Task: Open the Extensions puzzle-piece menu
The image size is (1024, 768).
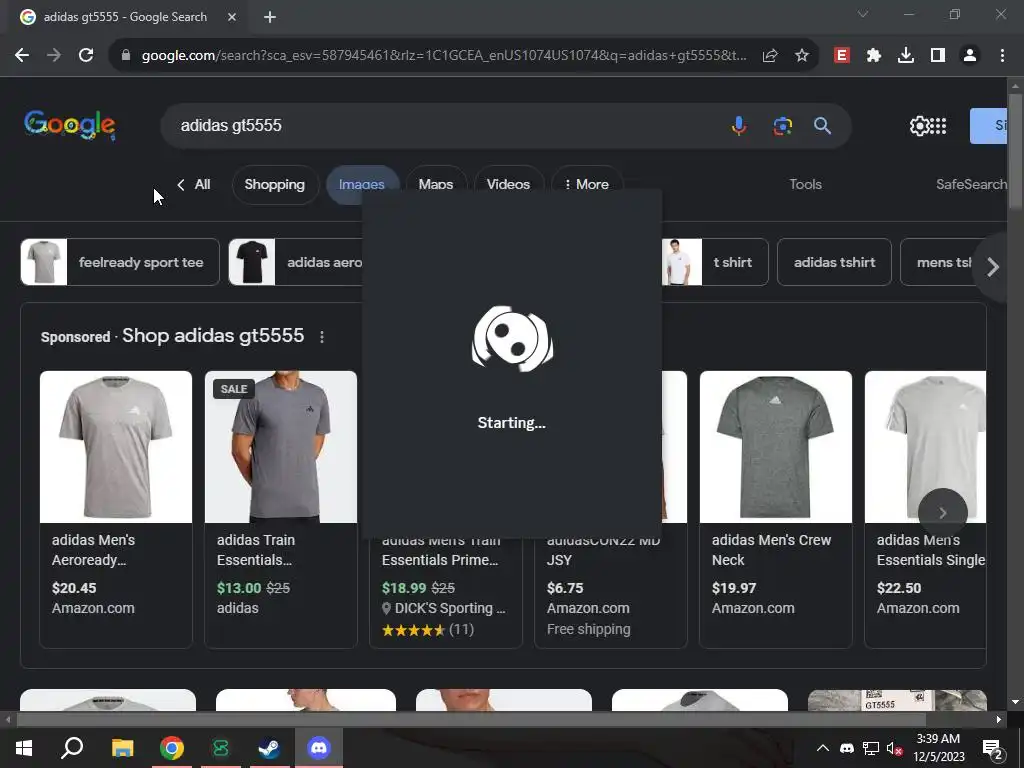Action: [x=874, y=56]
